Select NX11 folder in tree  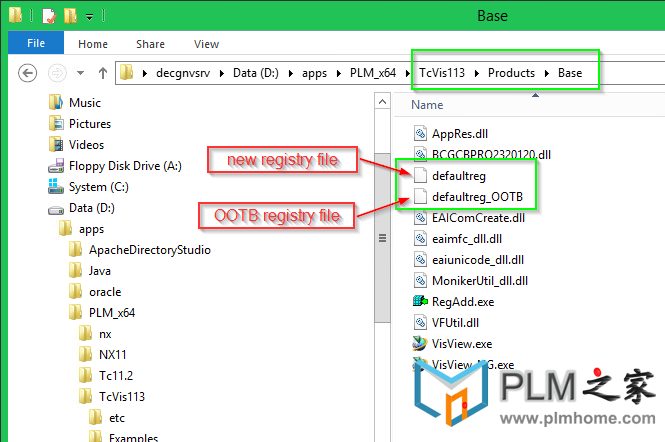click(x=112, y=355)
